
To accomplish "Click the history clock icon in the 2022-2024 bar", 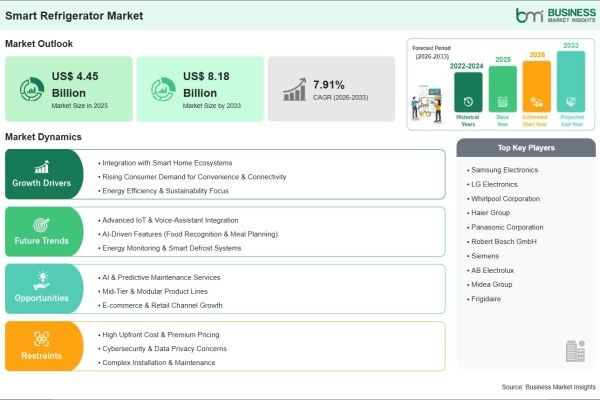I will tap(468, 102).
